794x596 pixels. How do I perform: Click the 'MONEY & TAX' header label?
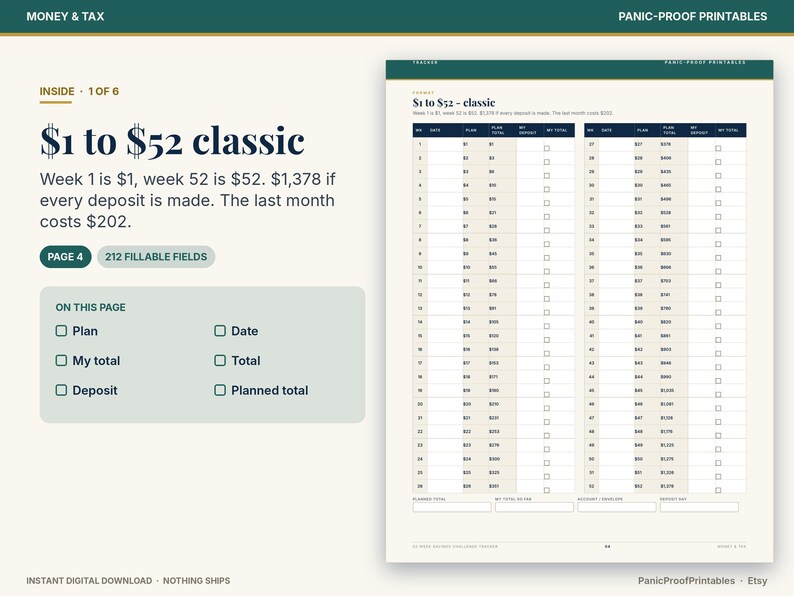tap(65, 16)
